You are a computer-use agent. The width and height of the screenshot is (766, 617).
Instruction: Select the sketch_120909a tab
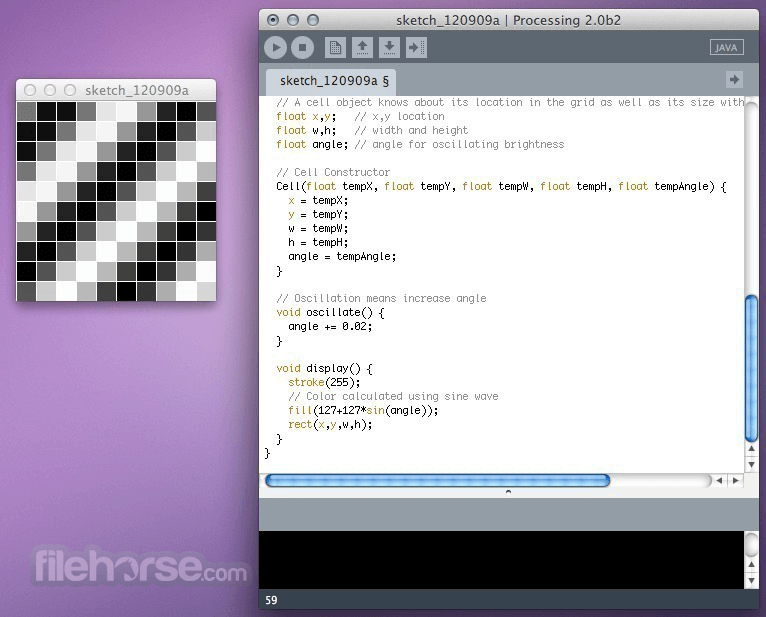[331, 81]
